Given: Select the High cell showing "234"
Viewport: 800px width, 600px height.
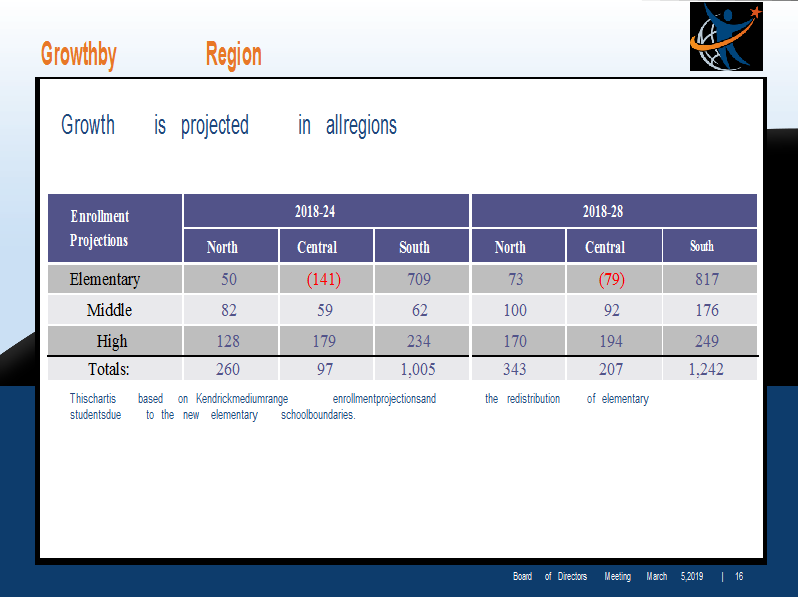Looking at the screenshot, I should (x=422, y=340).
